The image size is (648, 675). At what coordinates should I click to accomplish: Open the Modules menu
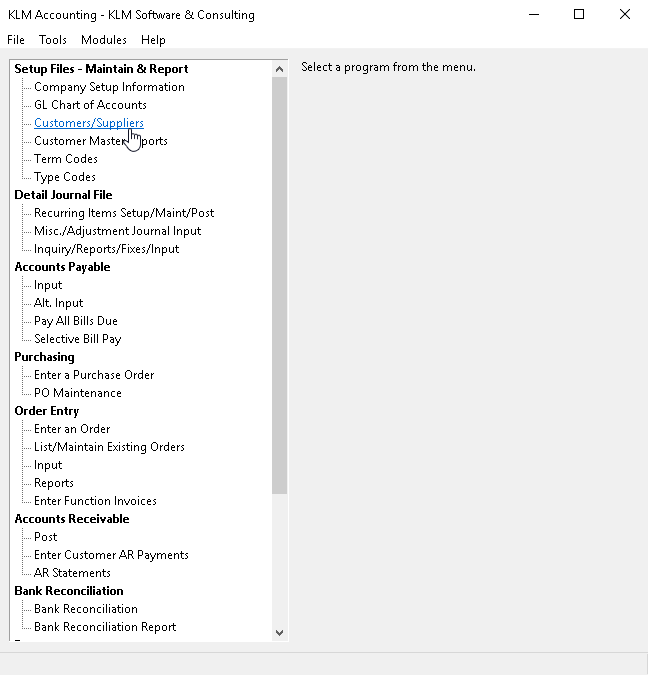pyautogui.click(x=104, y=40)
